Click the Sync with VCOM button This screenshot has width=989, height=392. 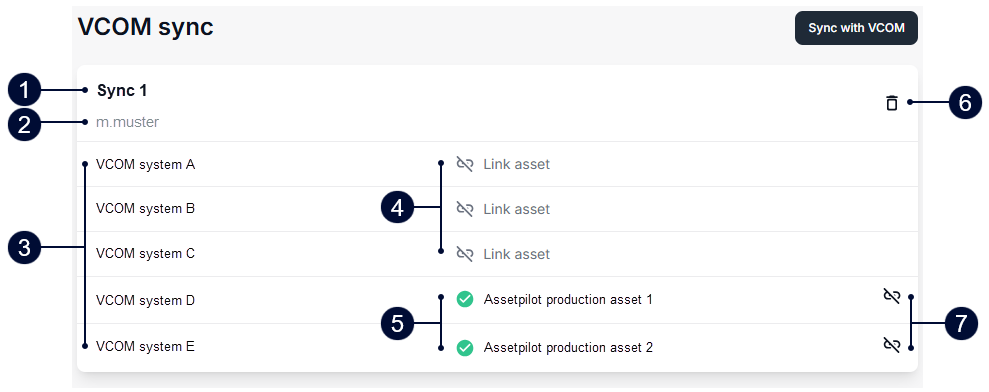pyautogui.click(x=856, y=28)
